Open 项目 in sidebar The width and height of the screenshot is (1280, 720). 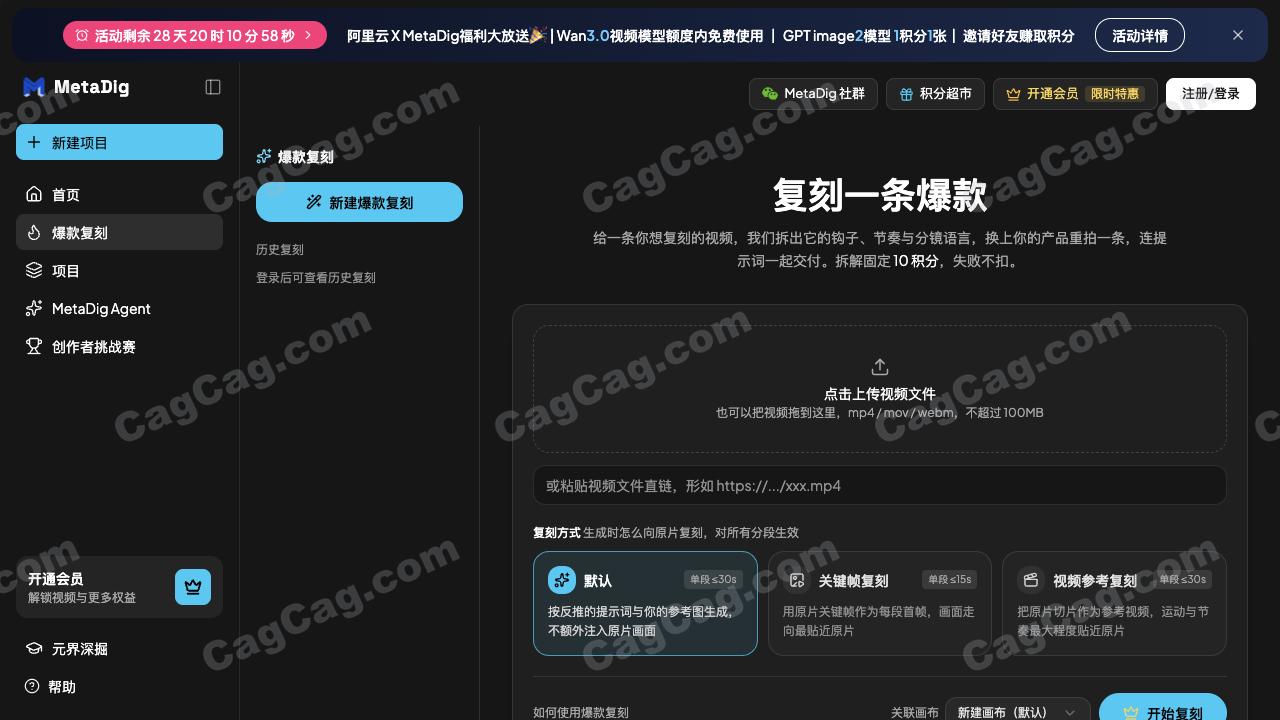119,270
